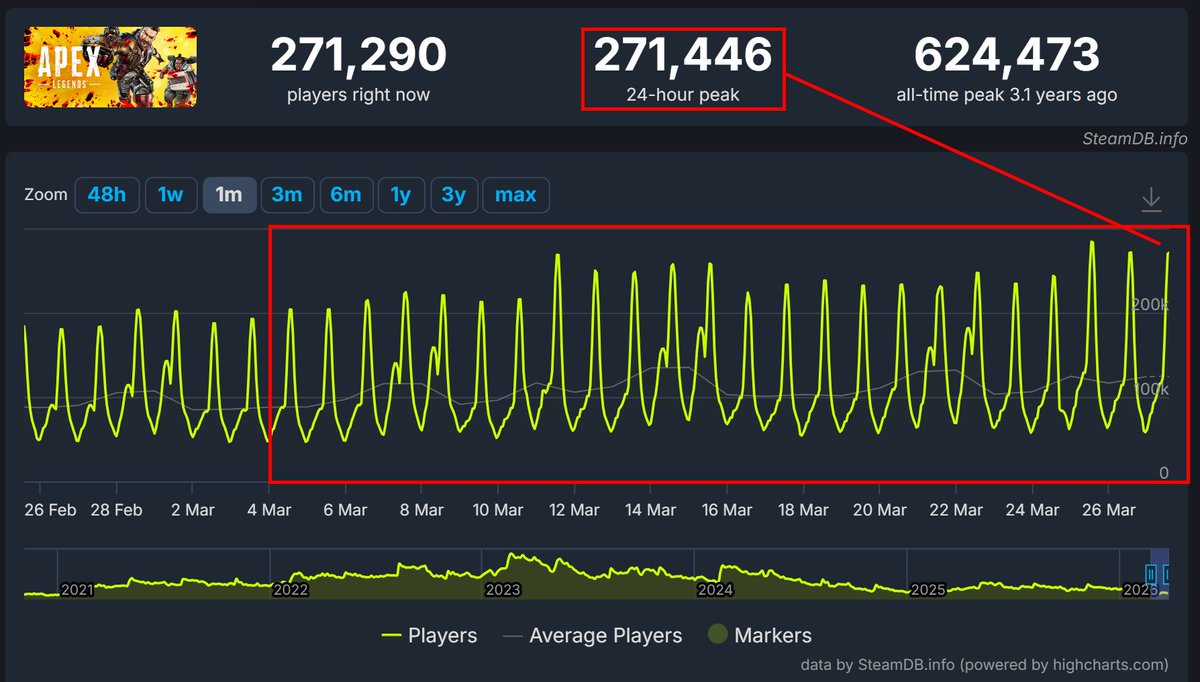Click the data by SteamDB.info credit text
Screen dimensions: 1200x682
click(x=984, y=665)
